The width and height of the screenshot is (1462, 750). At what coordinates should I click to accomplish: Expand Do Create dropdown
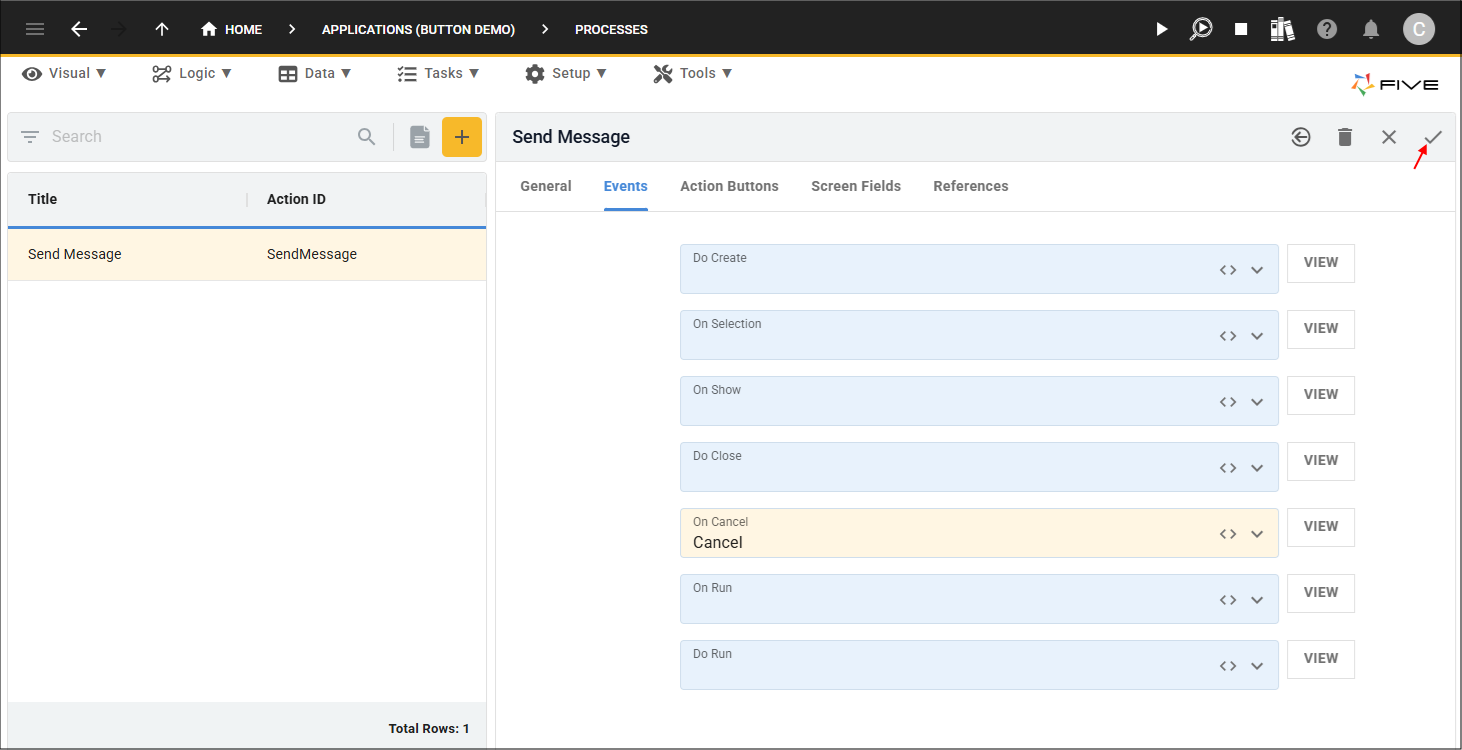[1257, 270]
